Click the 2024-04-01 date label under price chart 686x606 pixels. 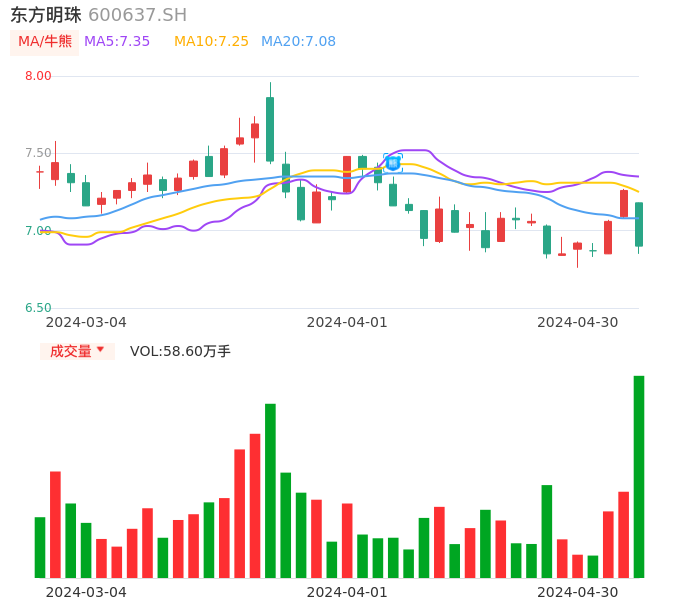[346, 322]
